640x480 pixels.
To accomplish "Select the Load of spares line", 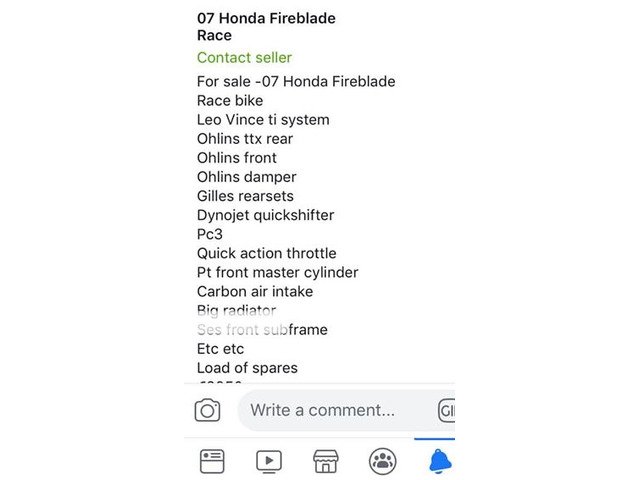I will (247, 368).
